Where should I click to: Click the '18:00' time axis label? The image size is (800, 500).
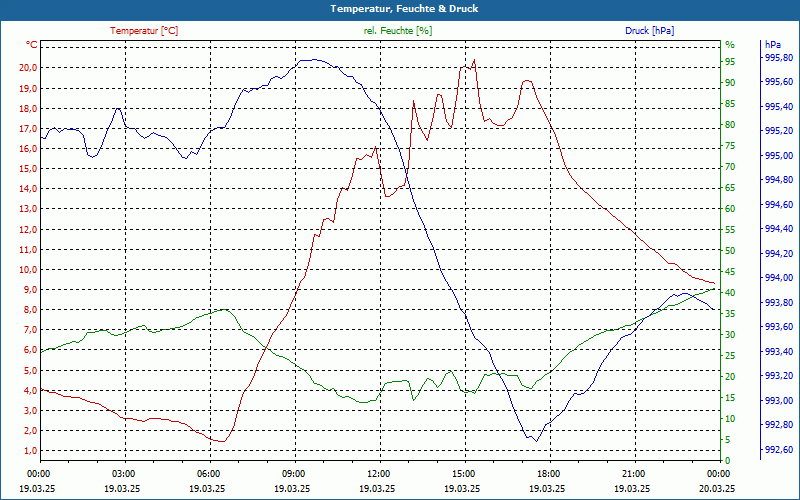550,473
